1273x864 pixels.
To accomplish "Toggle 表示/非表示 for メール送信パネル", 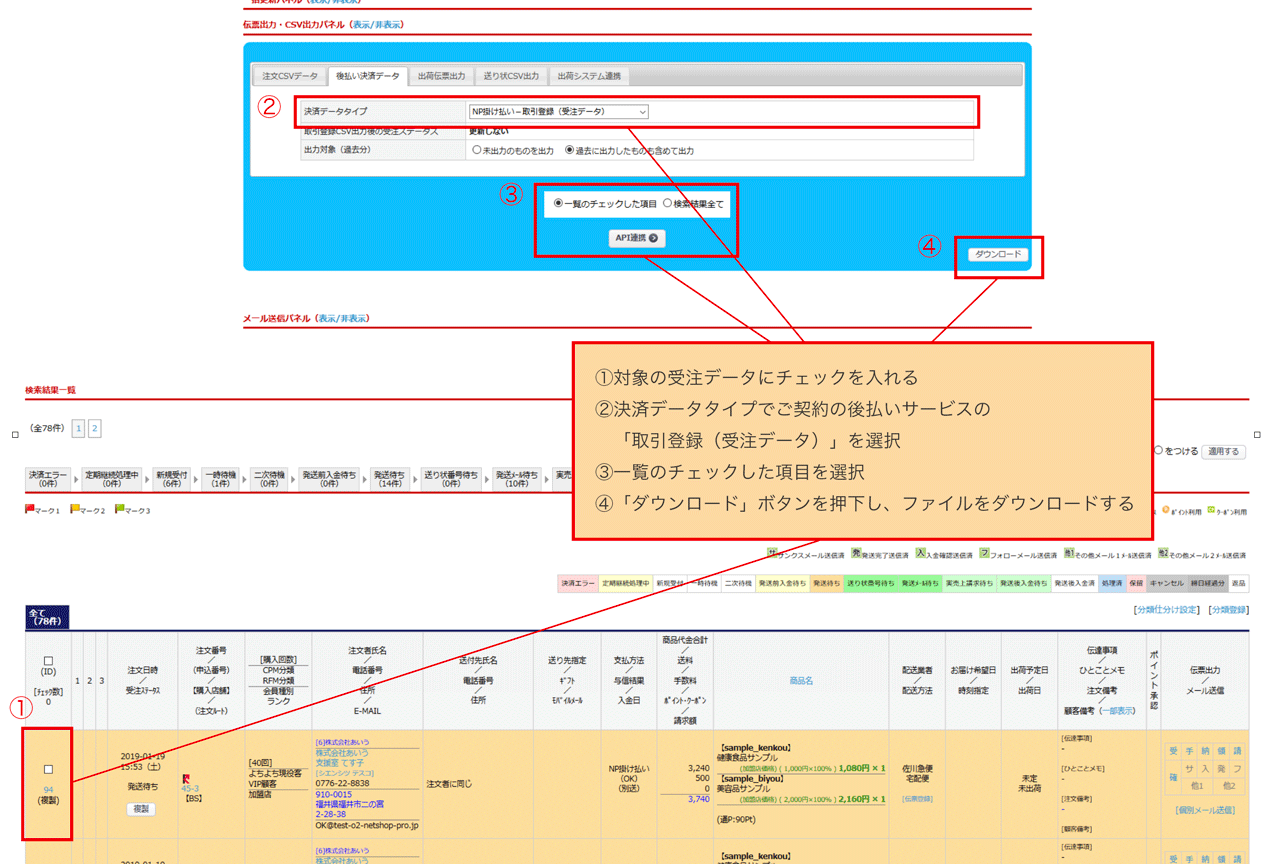I will (341, 318).
